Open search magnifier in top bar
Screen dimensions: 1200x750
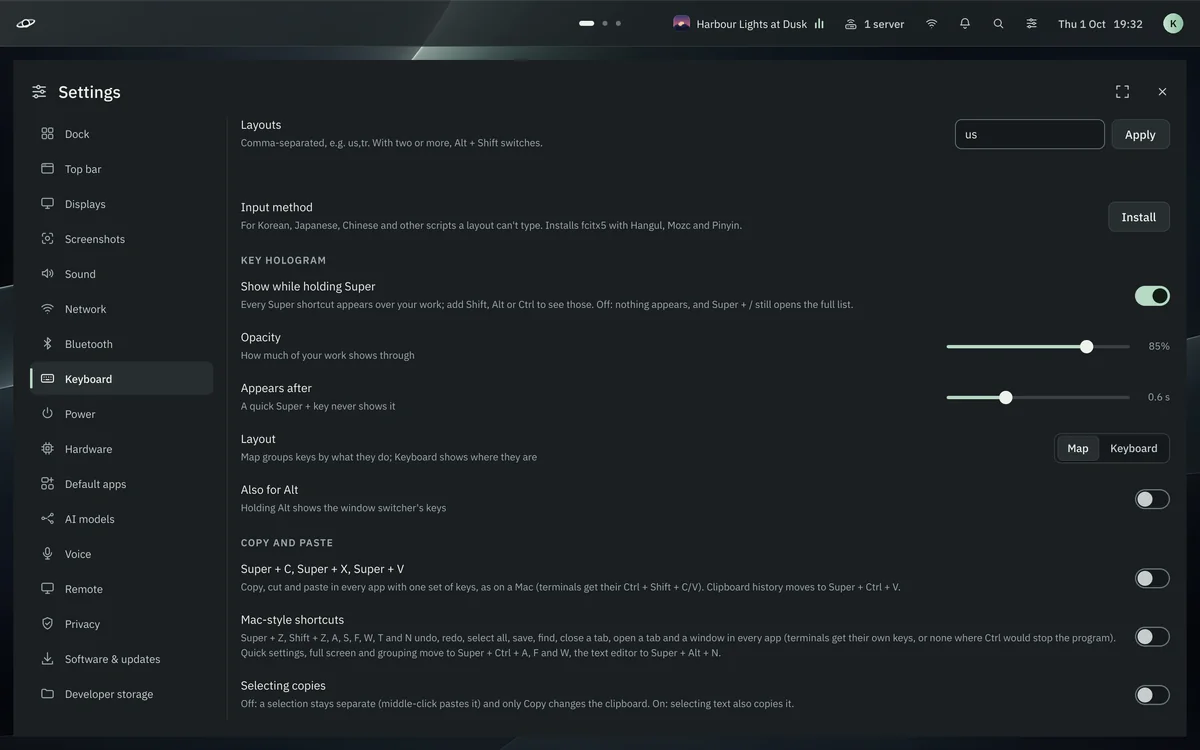tap(998, 24)
